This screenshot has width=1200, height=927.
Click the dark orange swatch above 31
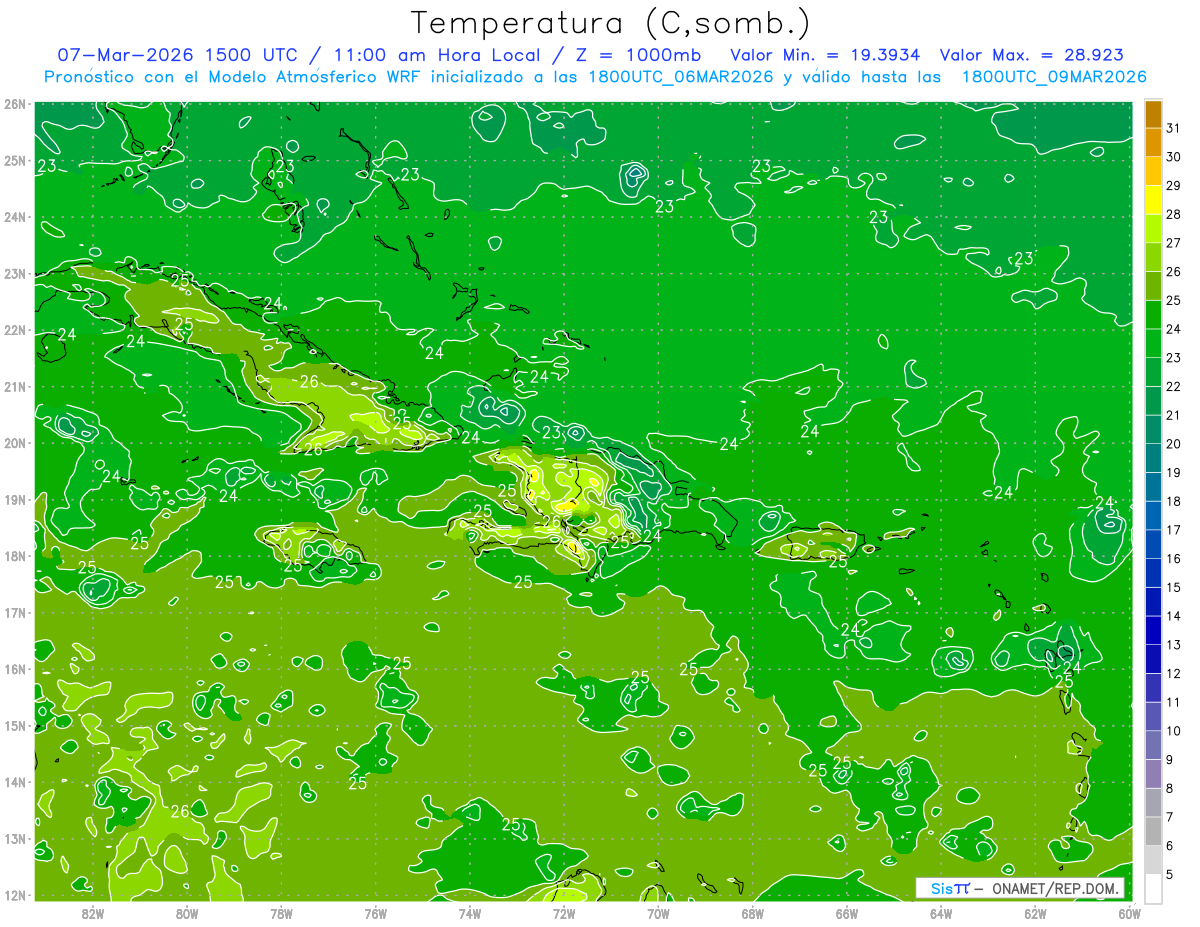point(1153,114)
